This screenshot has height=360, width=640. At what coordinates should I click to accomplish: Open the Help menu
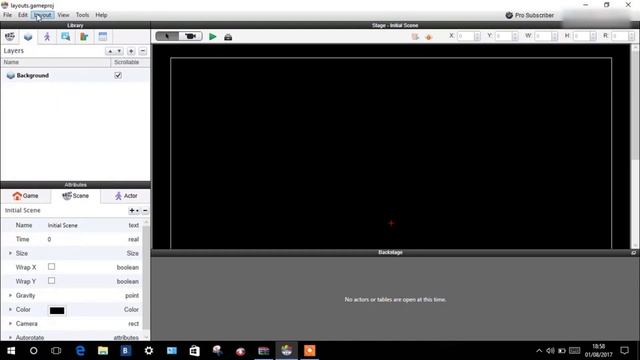pos(101,15)
